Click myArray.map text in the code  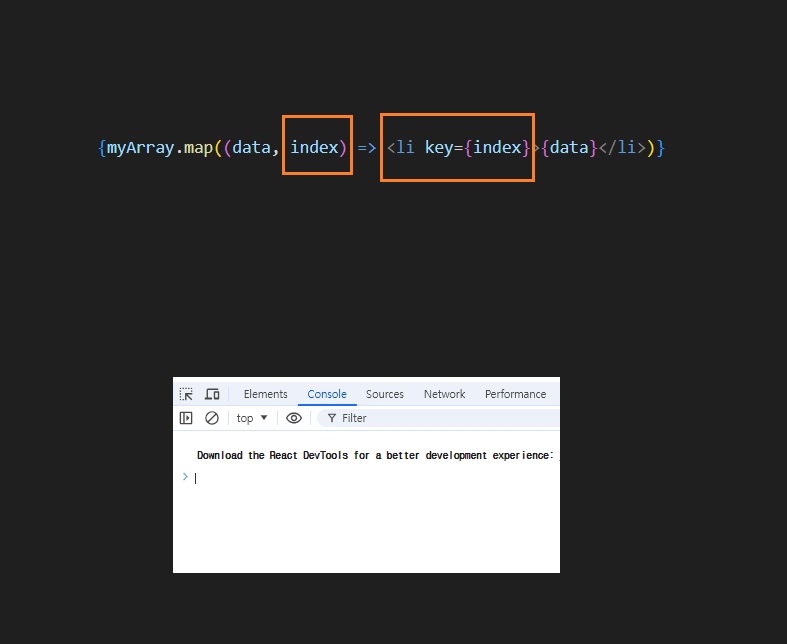point(160,148)
